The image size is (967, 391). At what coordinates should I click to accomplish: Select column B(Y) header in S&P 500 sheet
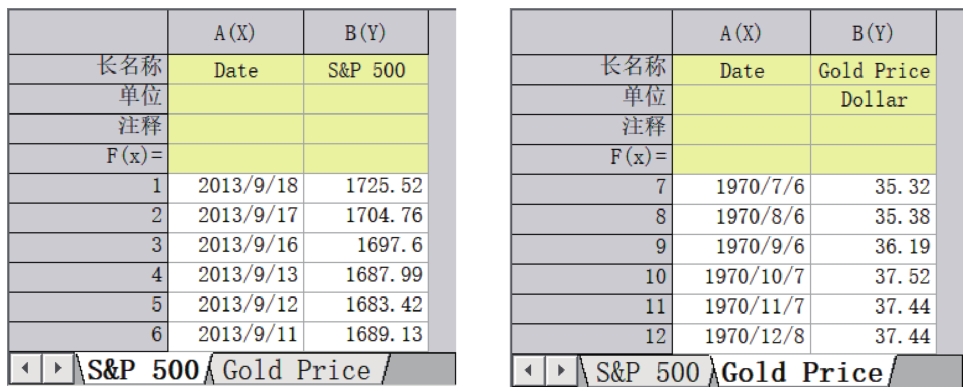click(x=366, y=32)
